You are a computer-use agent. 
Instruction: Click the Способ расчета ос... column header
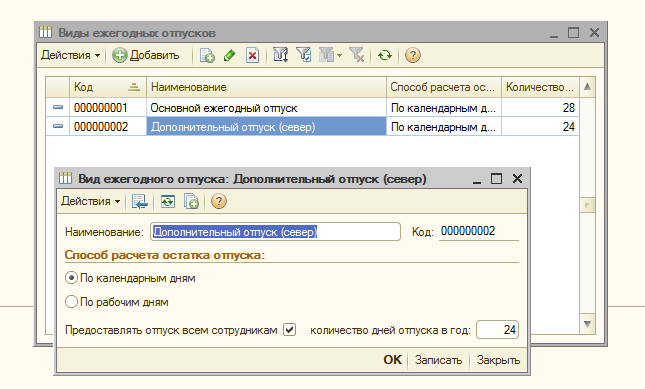pyautogui.click(x=444, y=87)
